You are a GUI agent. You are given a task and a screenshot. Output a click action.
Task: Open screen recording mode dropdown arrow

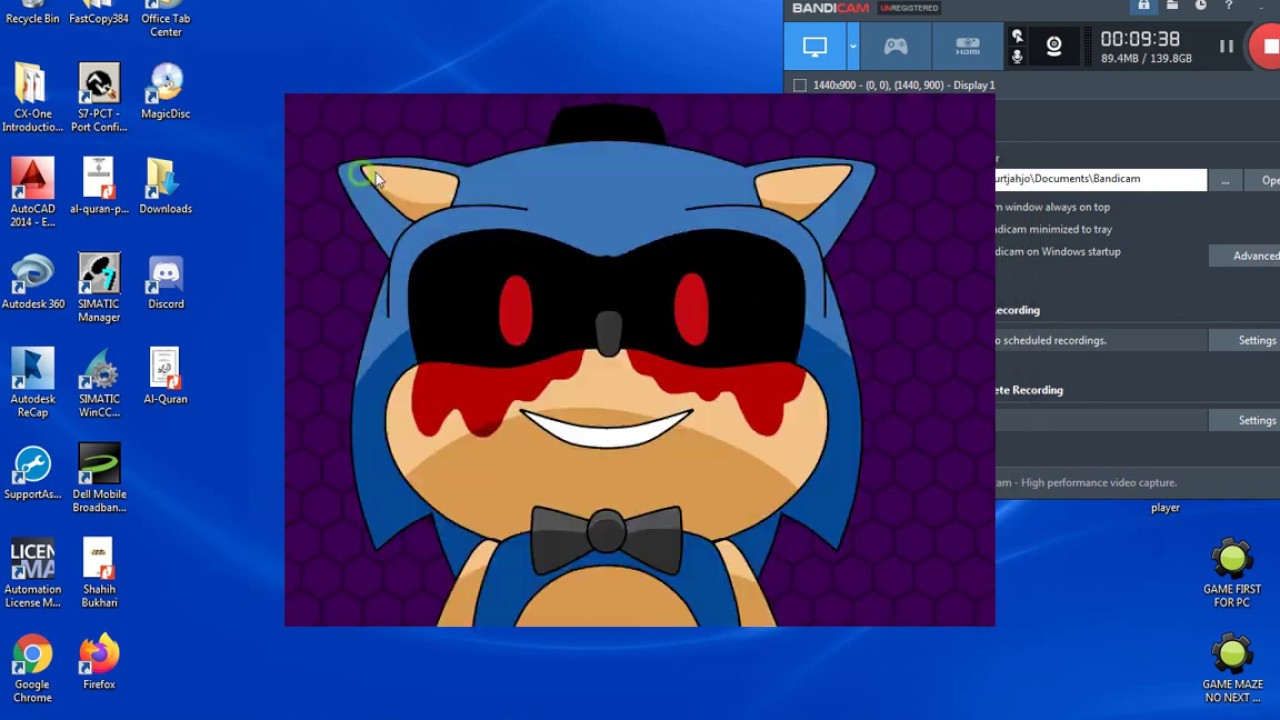tap(853, 46)
